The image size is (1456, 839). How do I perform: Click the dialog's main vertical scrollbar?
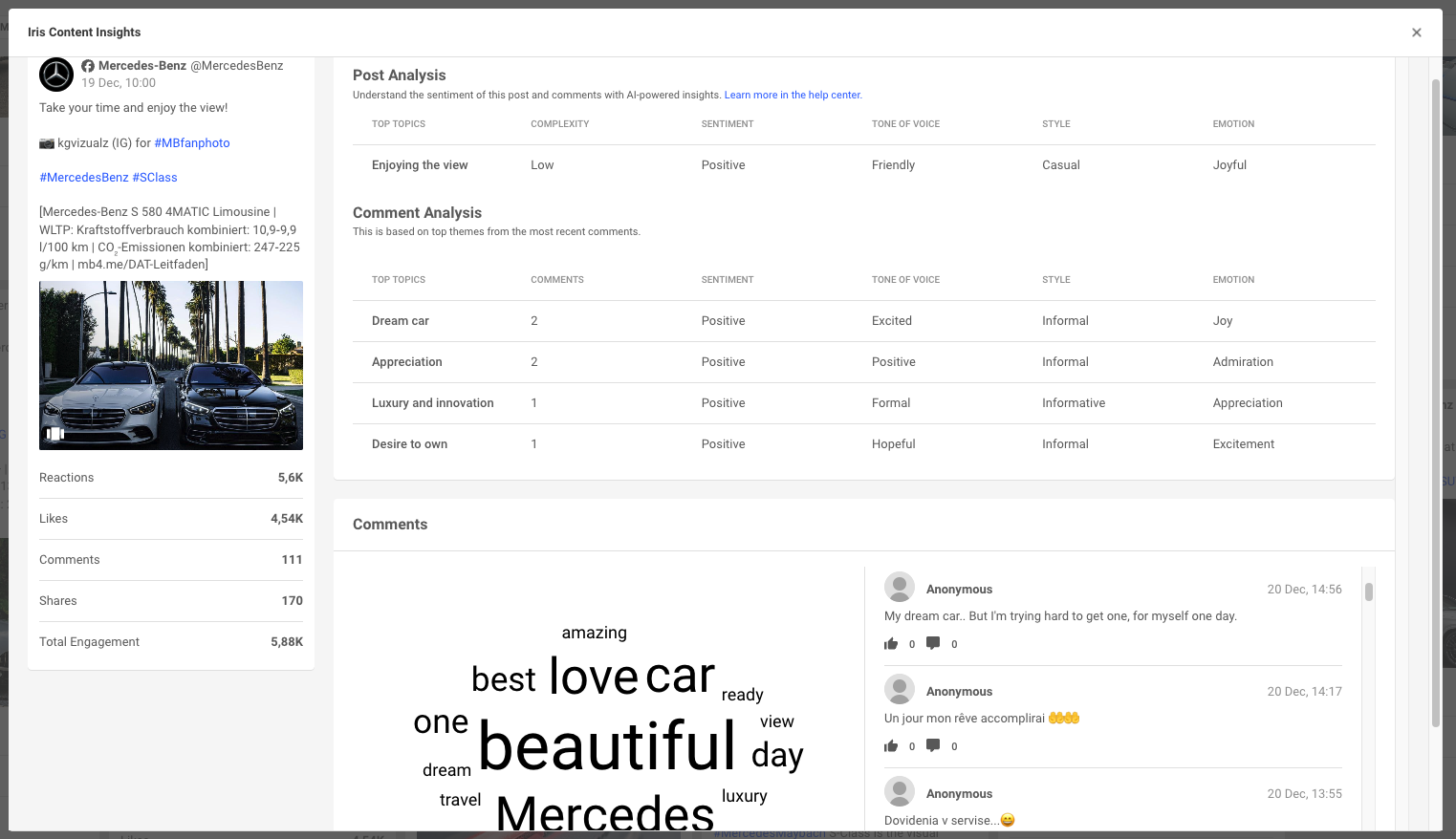[x=1436, y=401]
